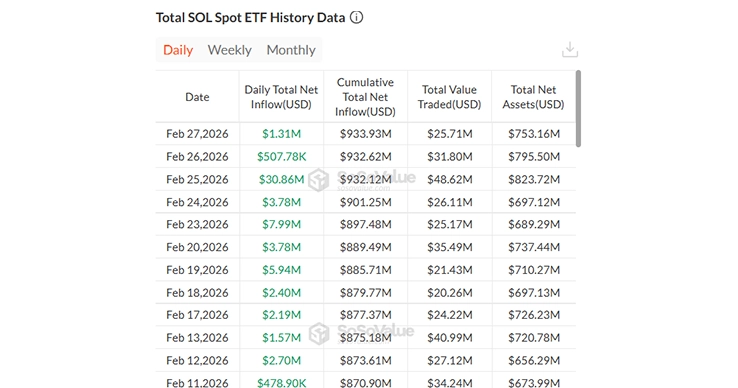Screen dimensions: 738x388
Task: Click the $25.17M value traded cell
Action: tap(449, 224)
